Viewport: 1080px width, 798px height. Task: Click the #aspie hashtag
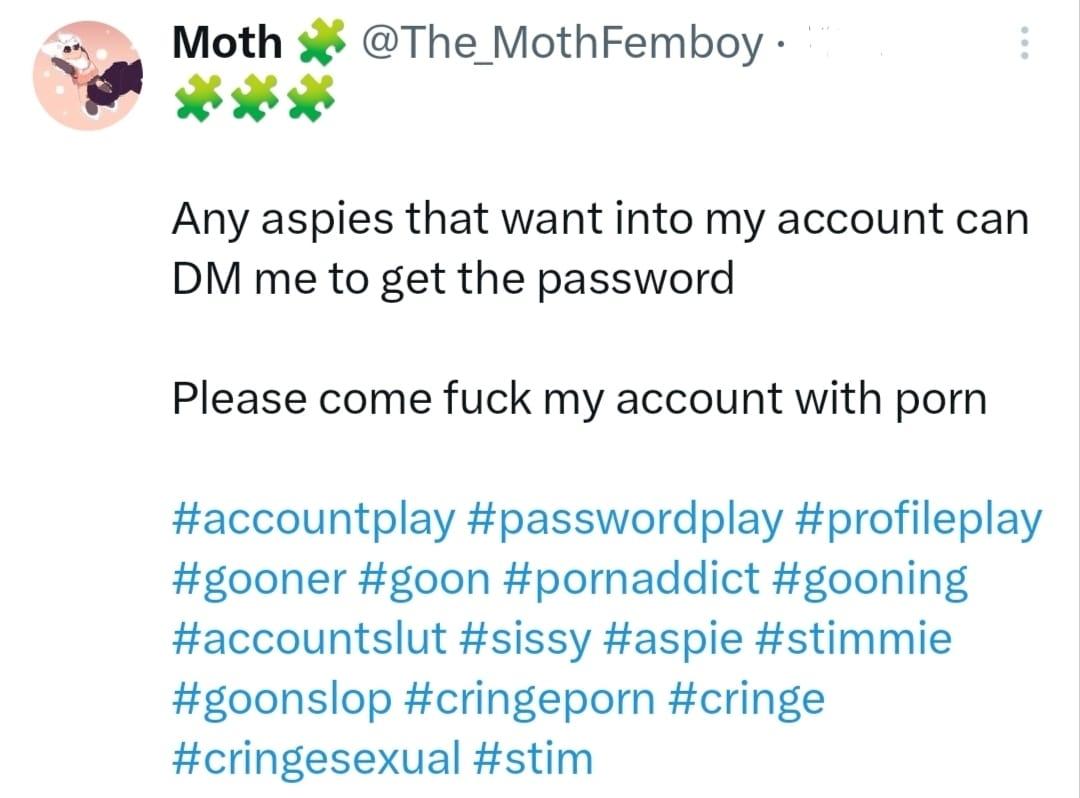[x=683, y=639]
